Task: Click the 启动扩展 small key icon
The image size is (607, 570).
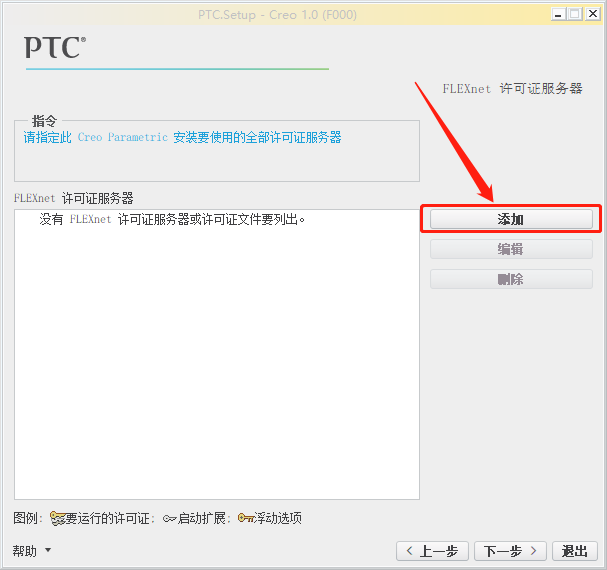Action: tap(169, 518)
